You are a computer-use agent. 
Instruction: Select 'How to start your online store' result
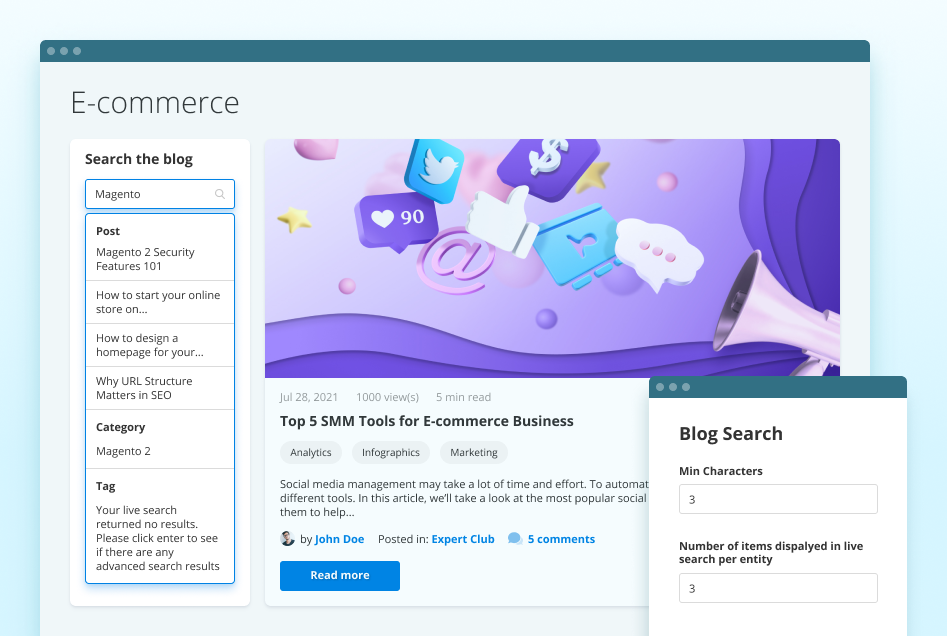[158, 302]
